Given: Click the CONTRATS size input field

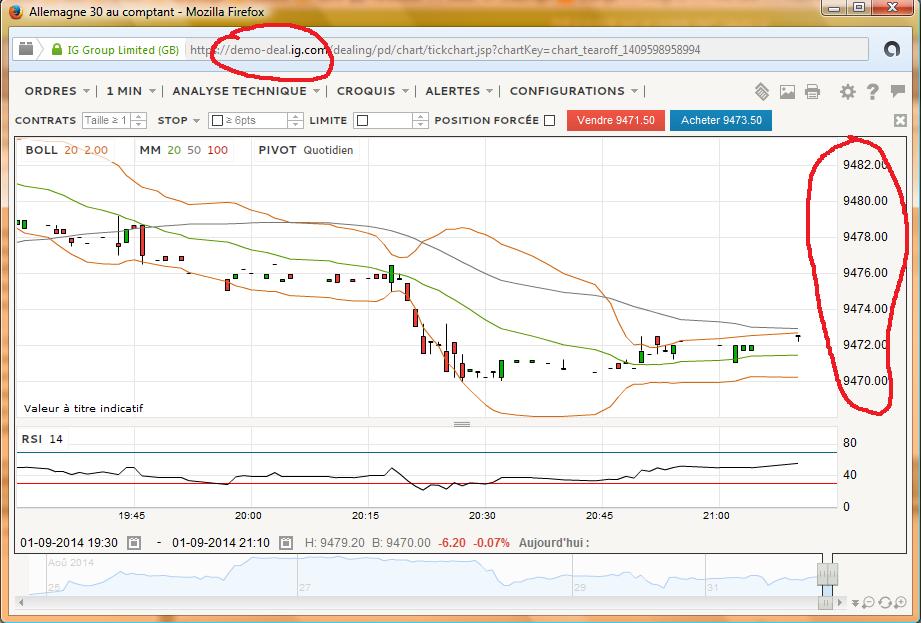Looking at the screenshot, I should point(107,120).
